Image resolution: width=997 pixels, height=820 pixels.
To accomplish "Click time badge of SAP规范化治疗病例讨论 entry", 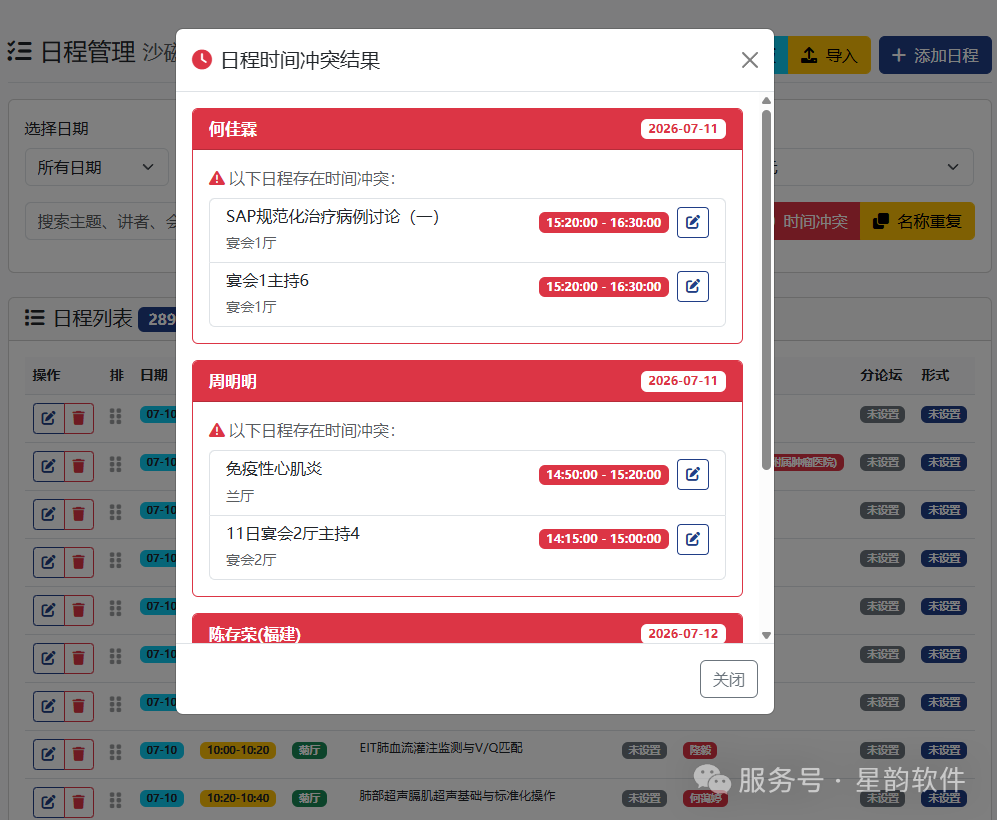I will point(603,222).
